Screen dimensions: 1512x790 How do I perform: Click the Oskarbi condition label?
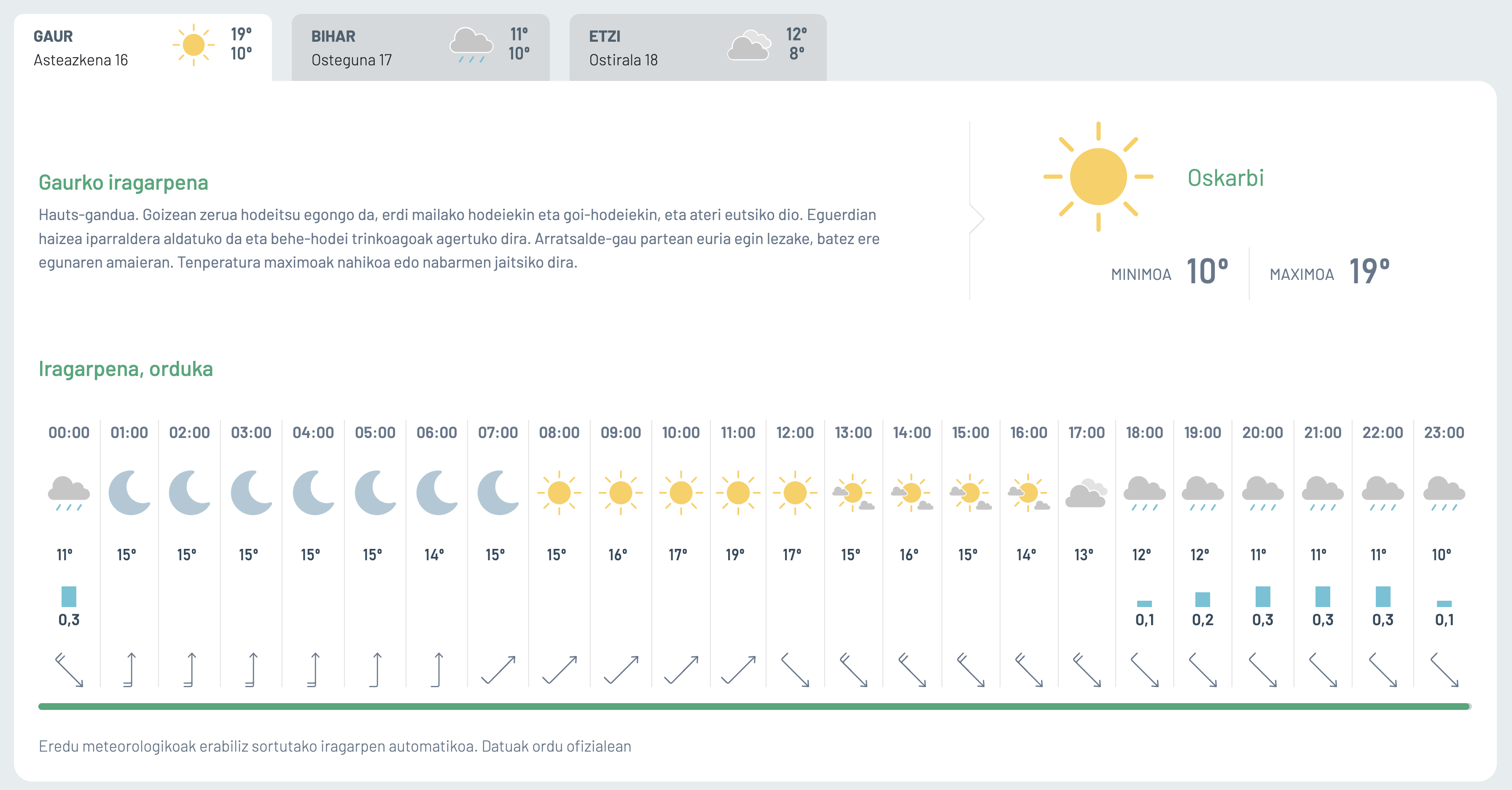coord(1226,178)
